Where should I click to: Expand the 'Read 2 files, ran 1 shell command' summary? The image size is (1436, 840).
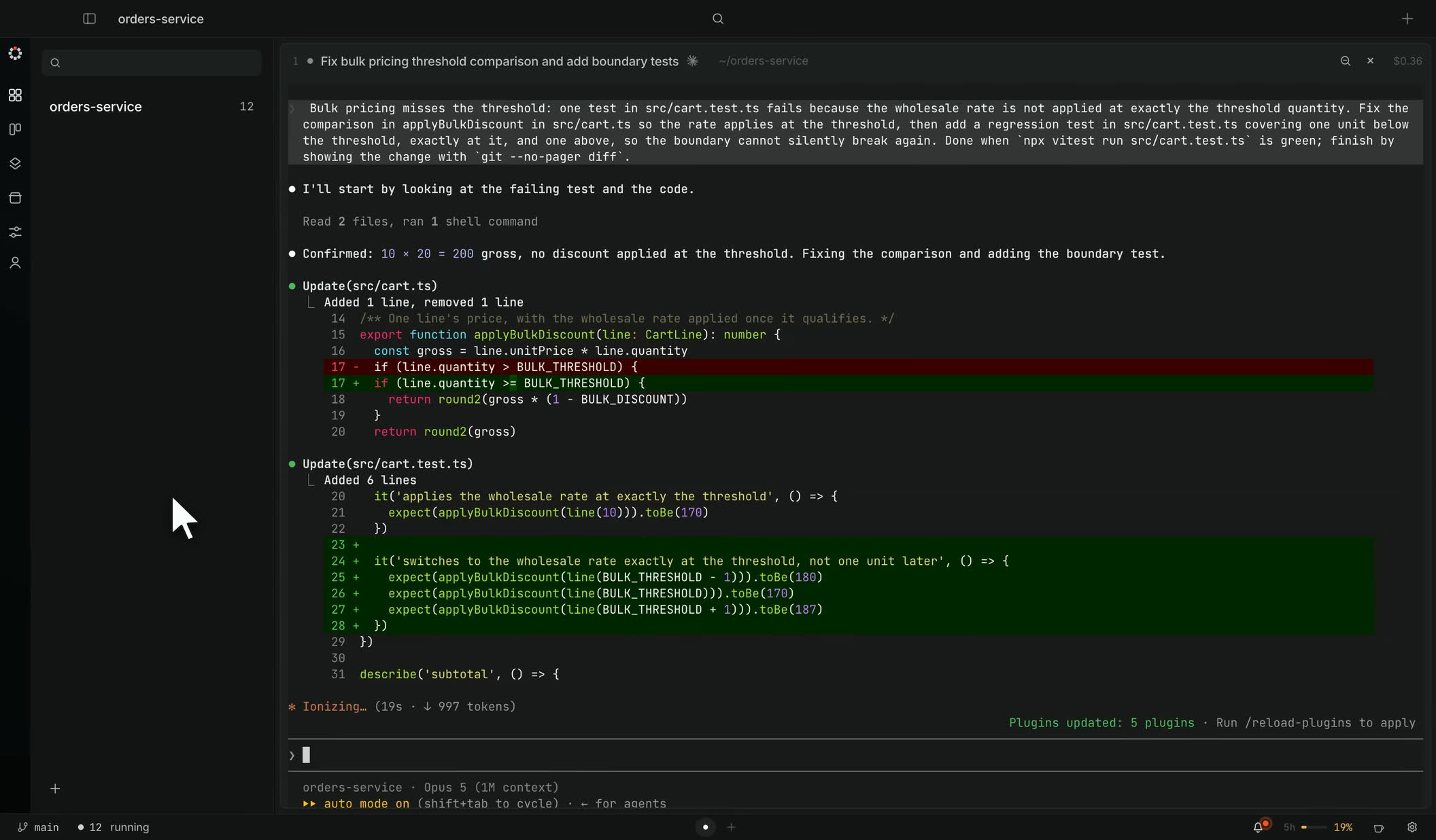[420, 222]
